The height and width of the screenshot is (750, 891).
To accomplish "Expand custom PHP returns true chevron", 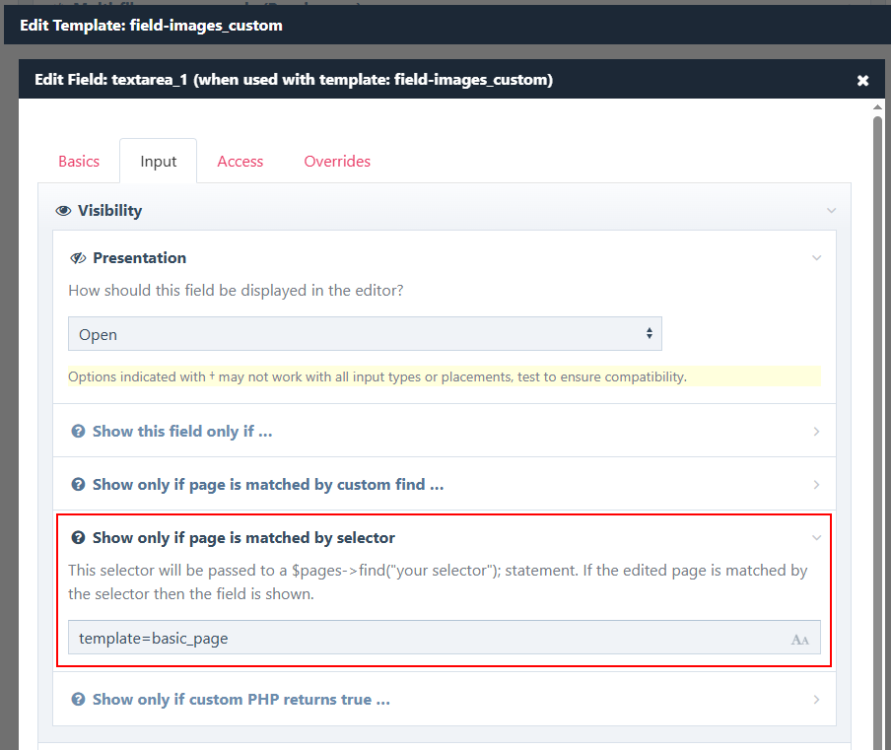I will [x=817, y=700].
